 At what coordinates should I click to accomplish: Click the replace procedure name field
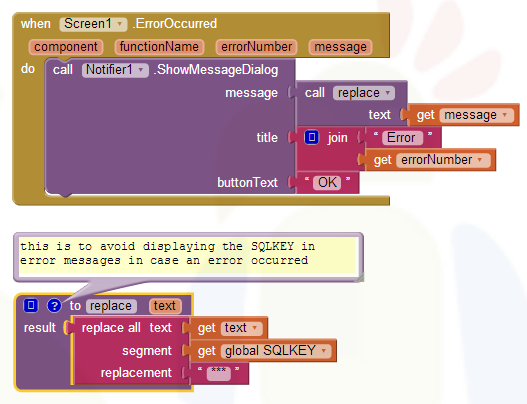pyautogui.click(x=111, y=306)
